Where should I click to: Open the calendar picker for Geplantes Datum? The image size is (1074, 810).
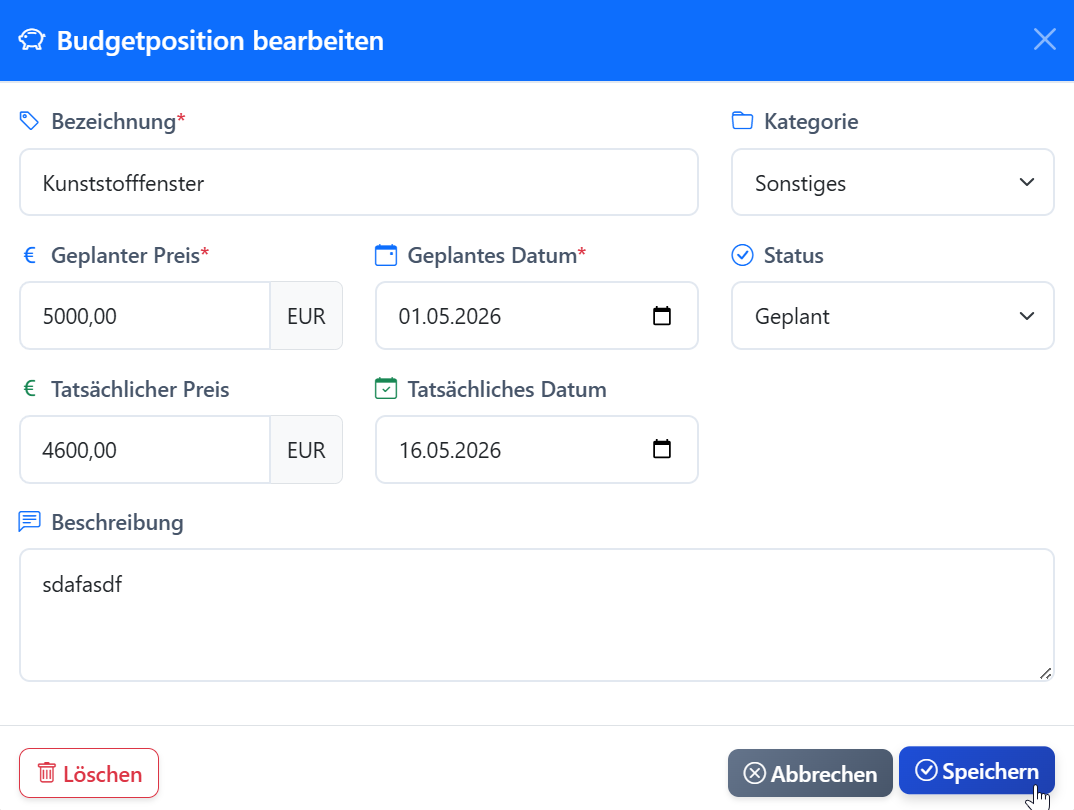tap(662, 315)
